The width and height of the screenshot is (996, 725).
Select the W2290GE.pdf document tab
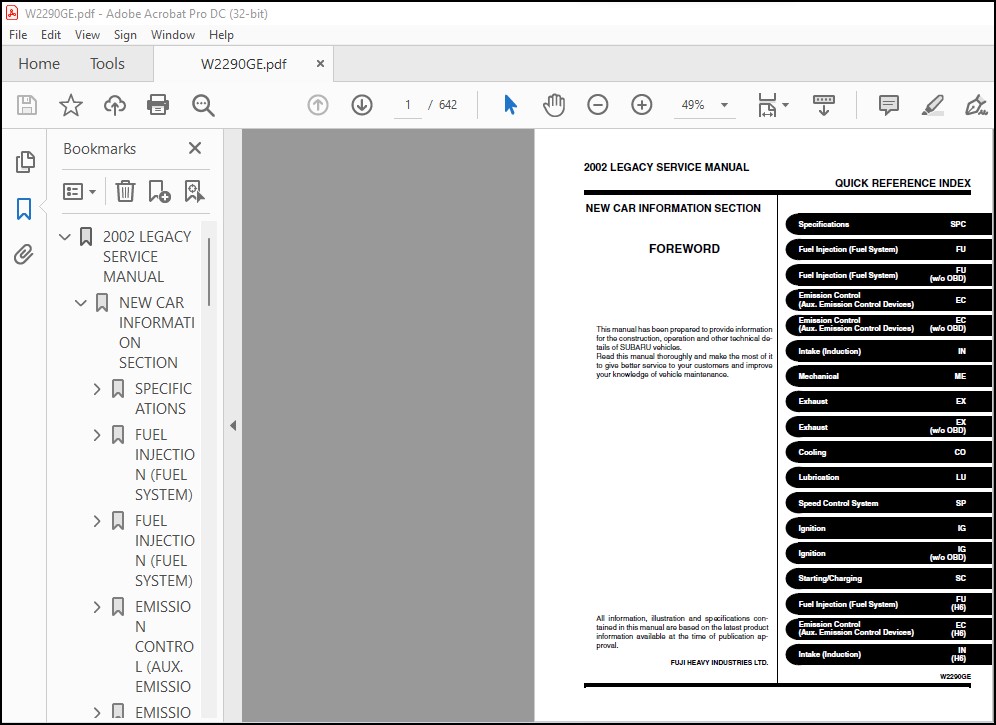(x=243, y=64)
